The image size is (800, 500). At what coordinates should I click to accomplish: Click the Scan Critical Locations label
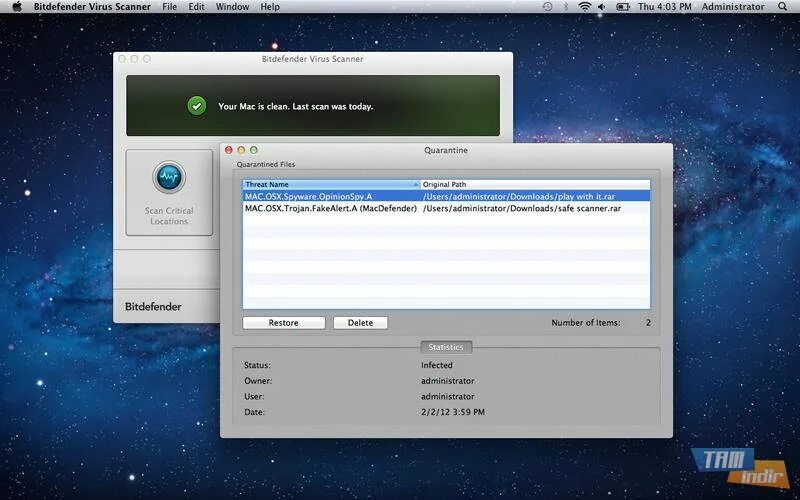(x=169, y=216)
